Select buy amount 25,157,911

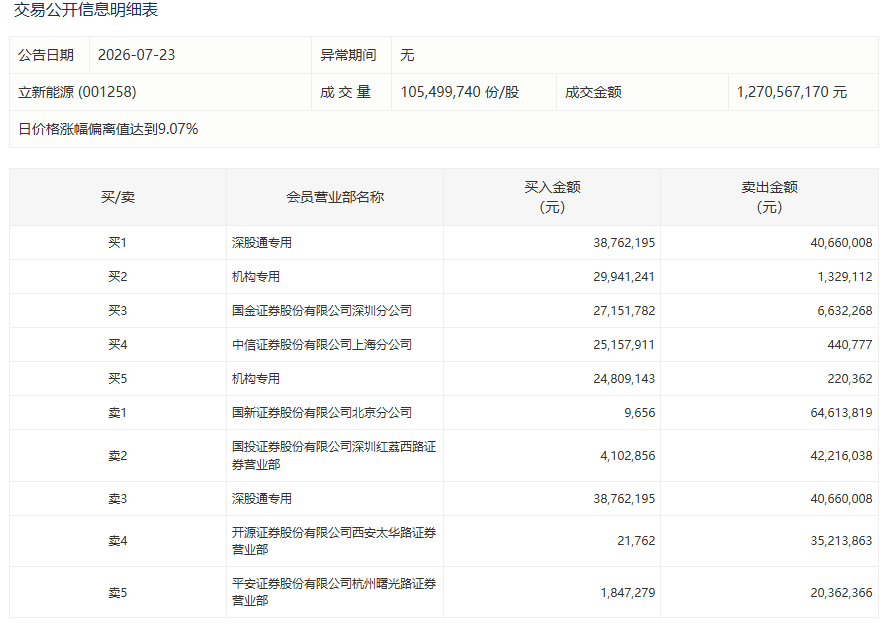tap(624, 345)
